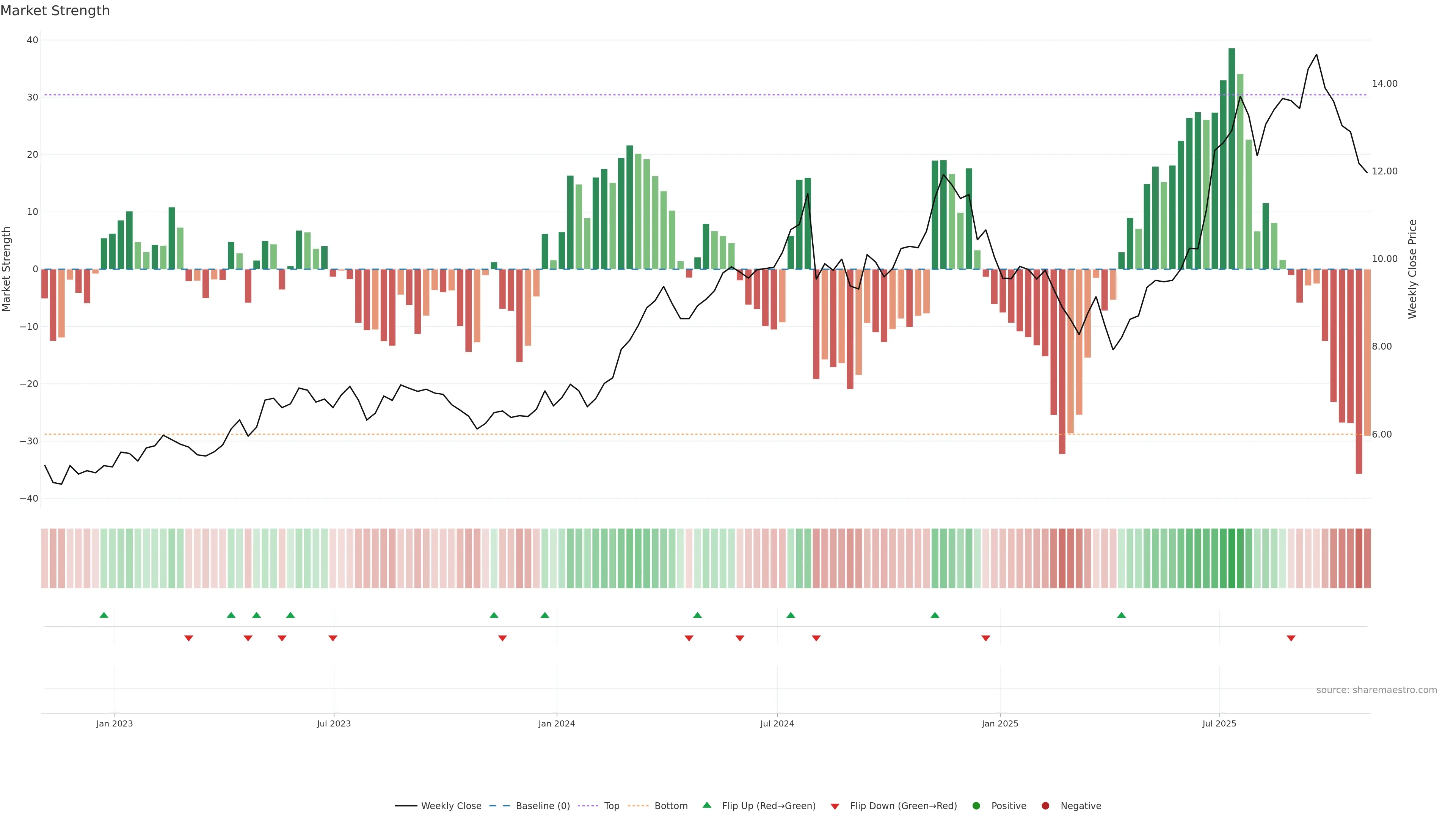
Task: Click darkest green heatmap cell in strip
Action: coord(1232,559)
